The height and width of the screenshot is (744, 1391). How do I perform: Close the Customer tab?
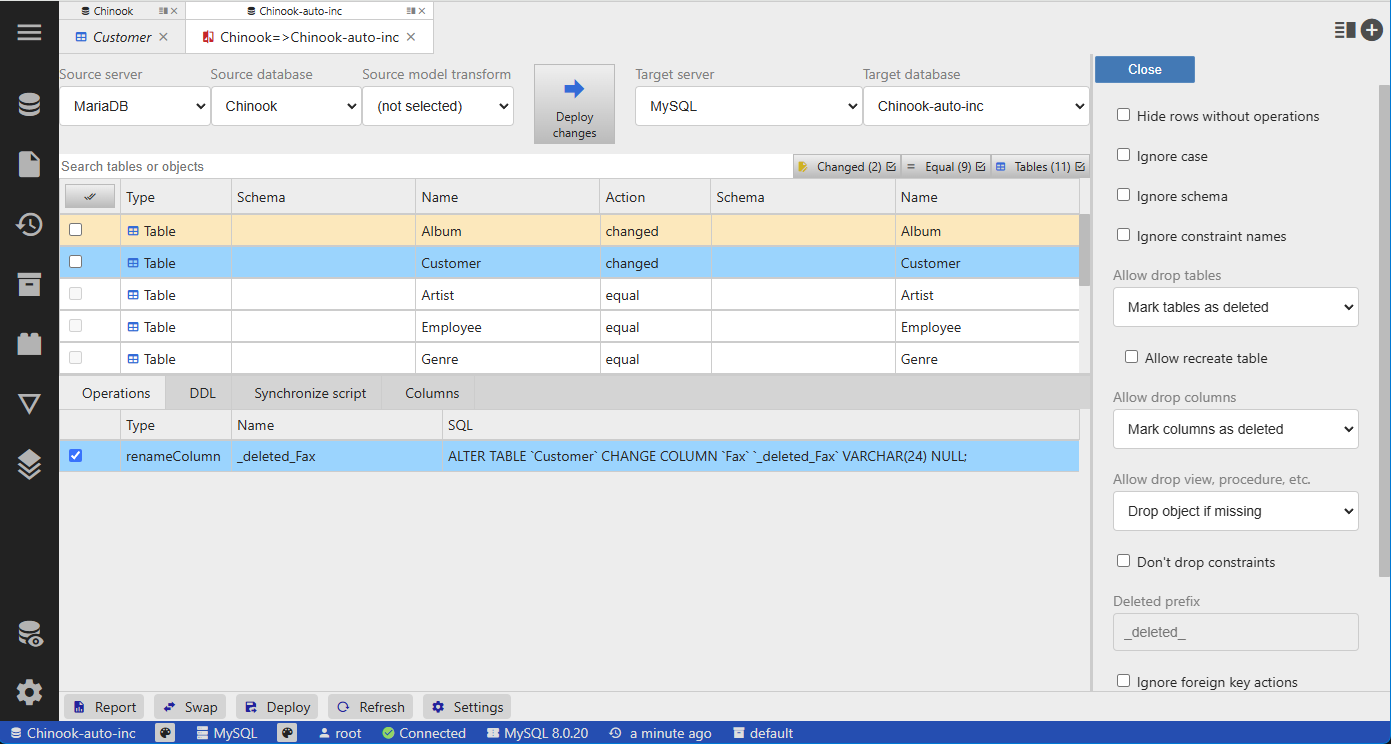coord(164,37)
